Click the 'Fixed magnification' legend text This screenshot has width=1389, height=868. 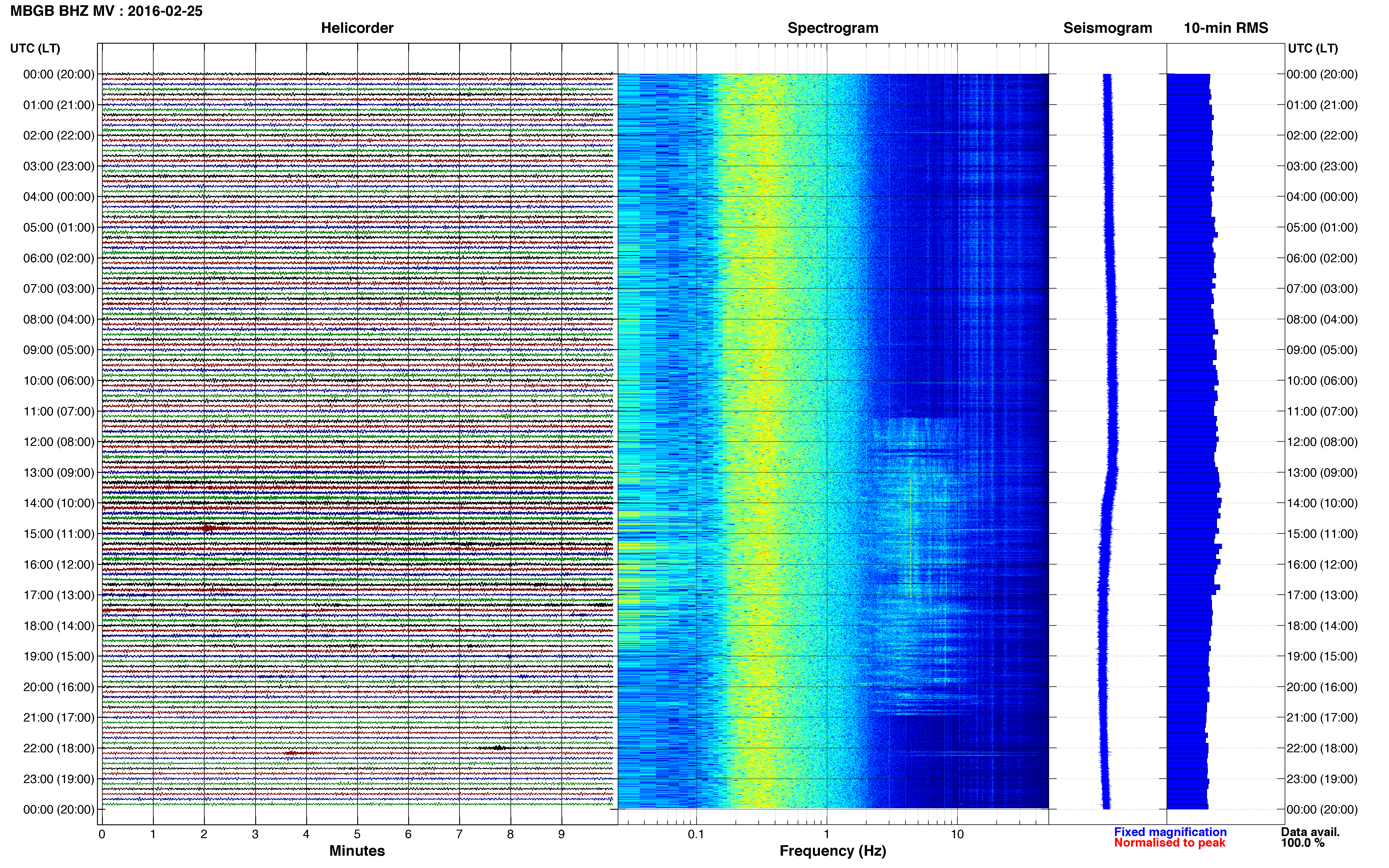click(x=1170, y=832)
